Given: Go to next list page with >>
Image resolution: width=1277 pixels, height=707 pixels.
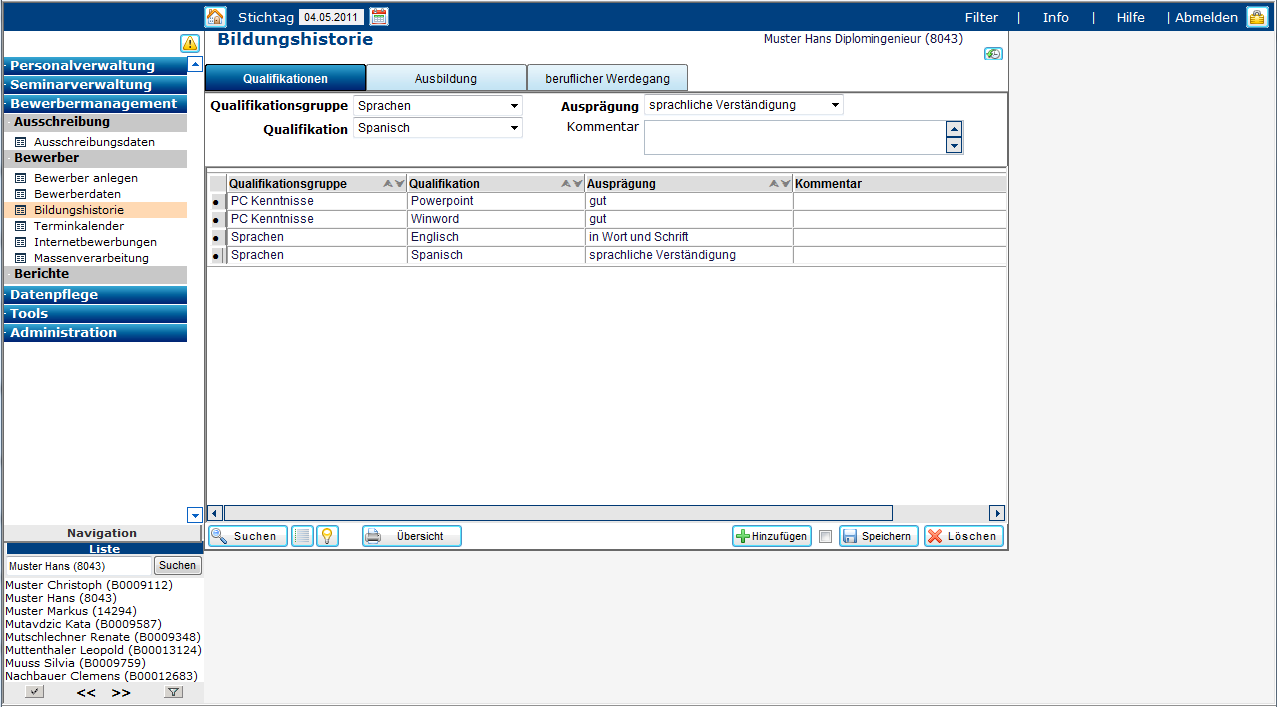Looking at the screenshot, I should point(121,692).
